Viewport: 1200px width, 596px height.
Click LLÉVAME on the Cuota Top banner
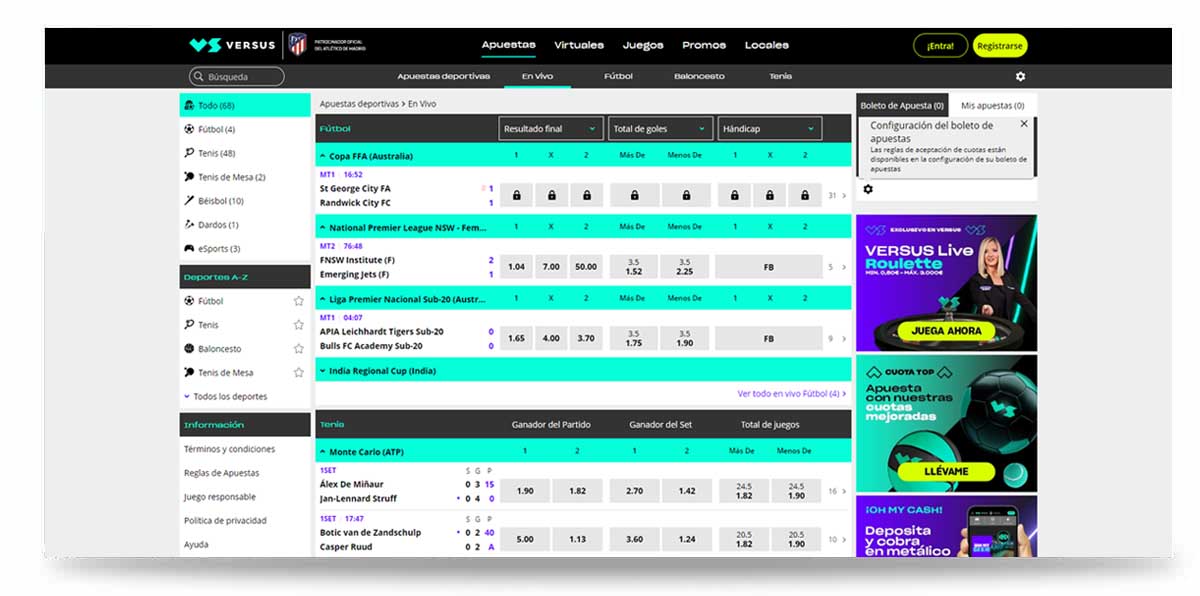pos(946,471)
